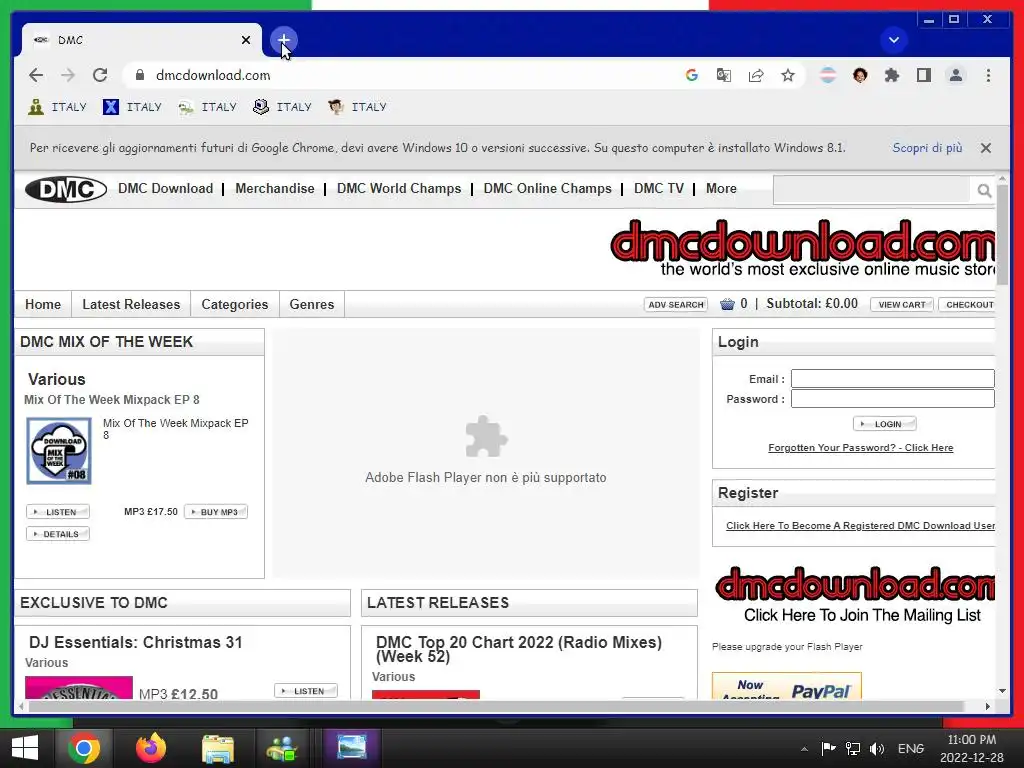Click Mix Of The Week cover thumbnail
This screenshot has width=1024, height=768.
pyautogui.click(x=59, y=451)
